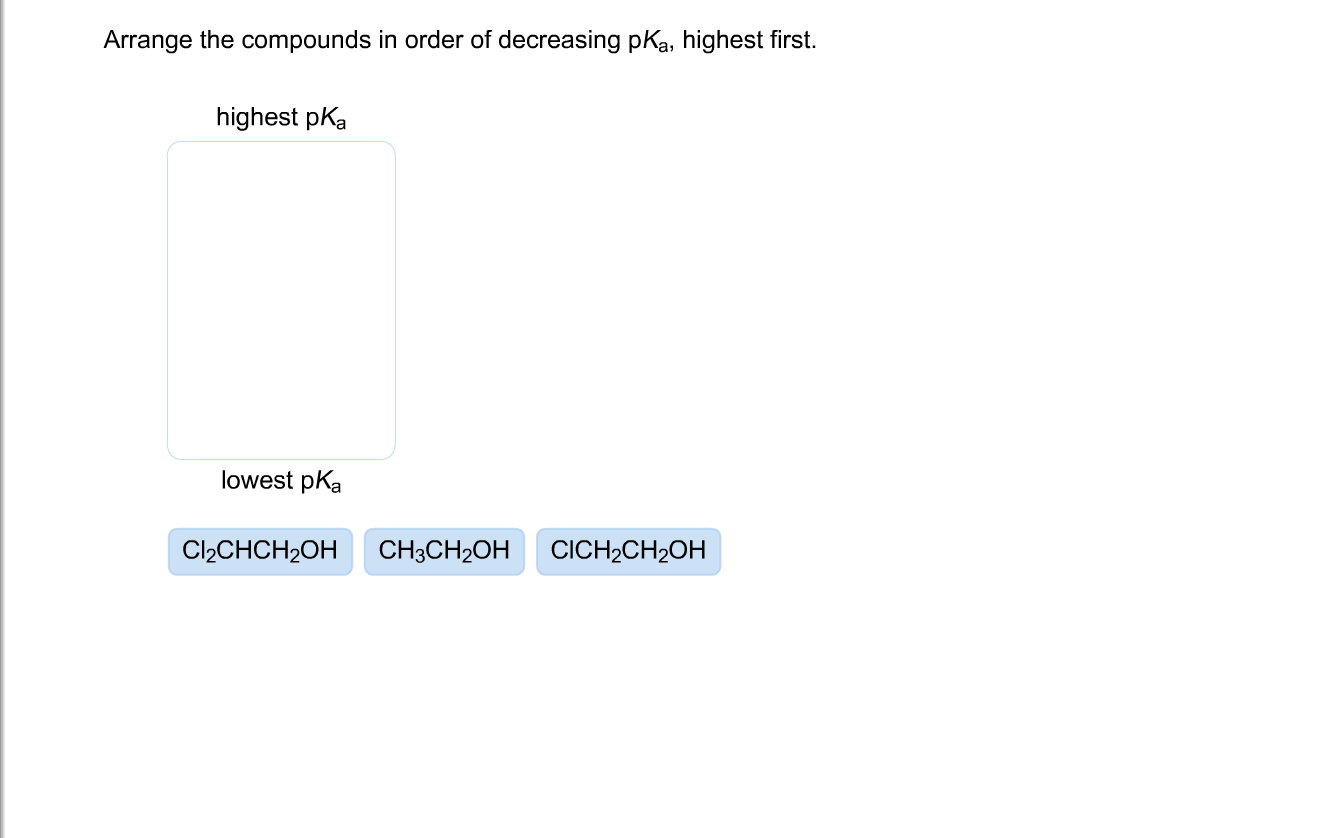Viewport: 1328px width, 838px height.
Task: Click the lowest pKa label
Action: 281,481
